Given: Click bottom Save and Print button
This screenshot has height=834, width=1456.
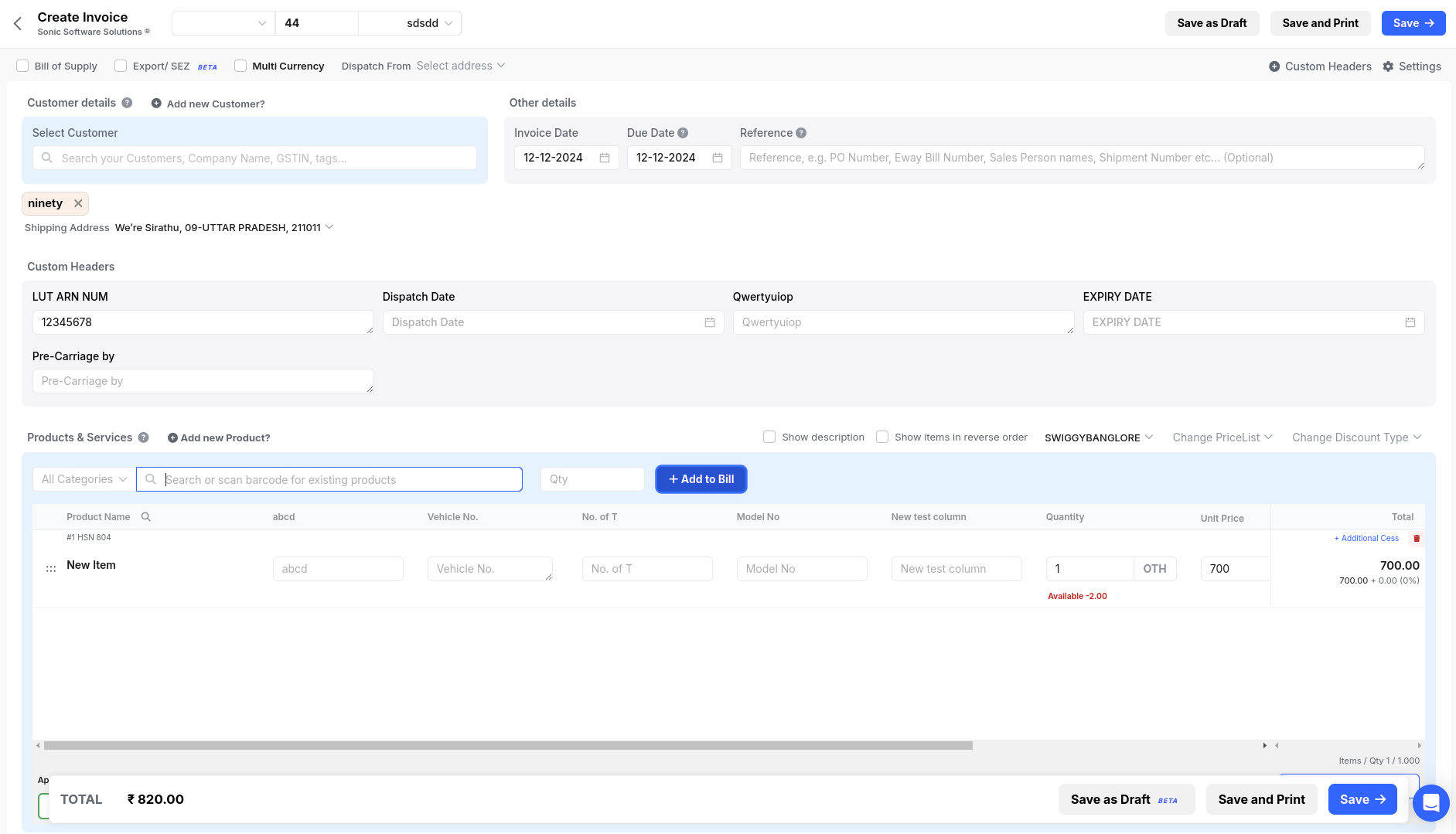Looking at the screenshot, I should click(x=1261, y=799).
